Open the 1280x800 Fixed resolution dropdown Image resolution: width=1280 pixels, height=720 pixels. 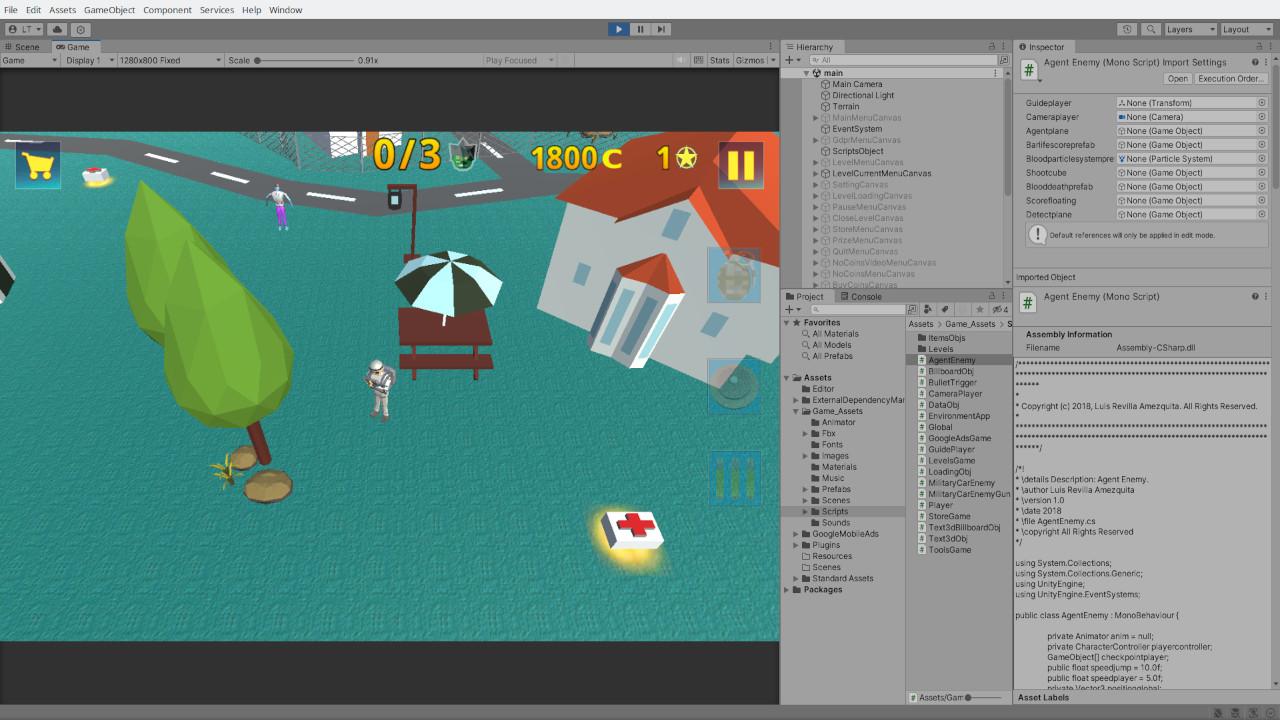169,60
